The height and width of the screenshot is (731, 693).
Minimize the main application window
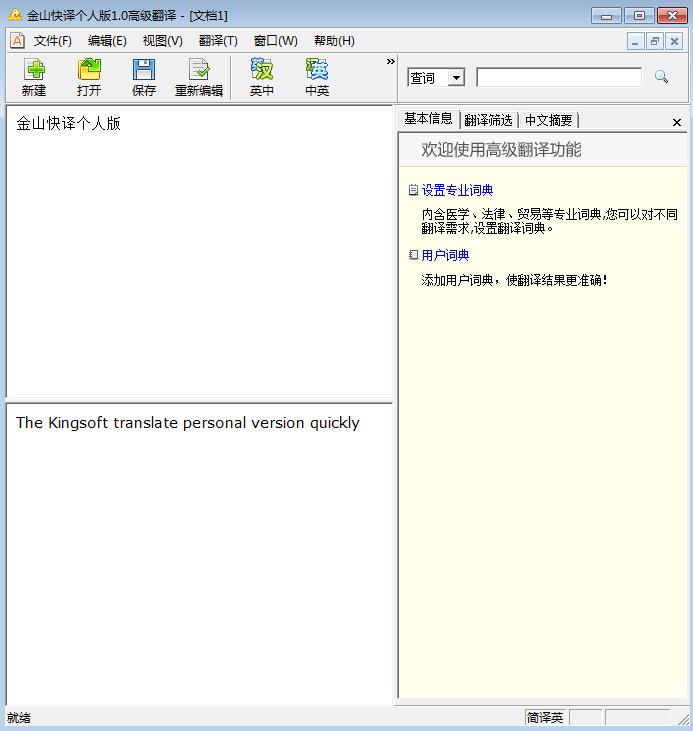point(606,16)
